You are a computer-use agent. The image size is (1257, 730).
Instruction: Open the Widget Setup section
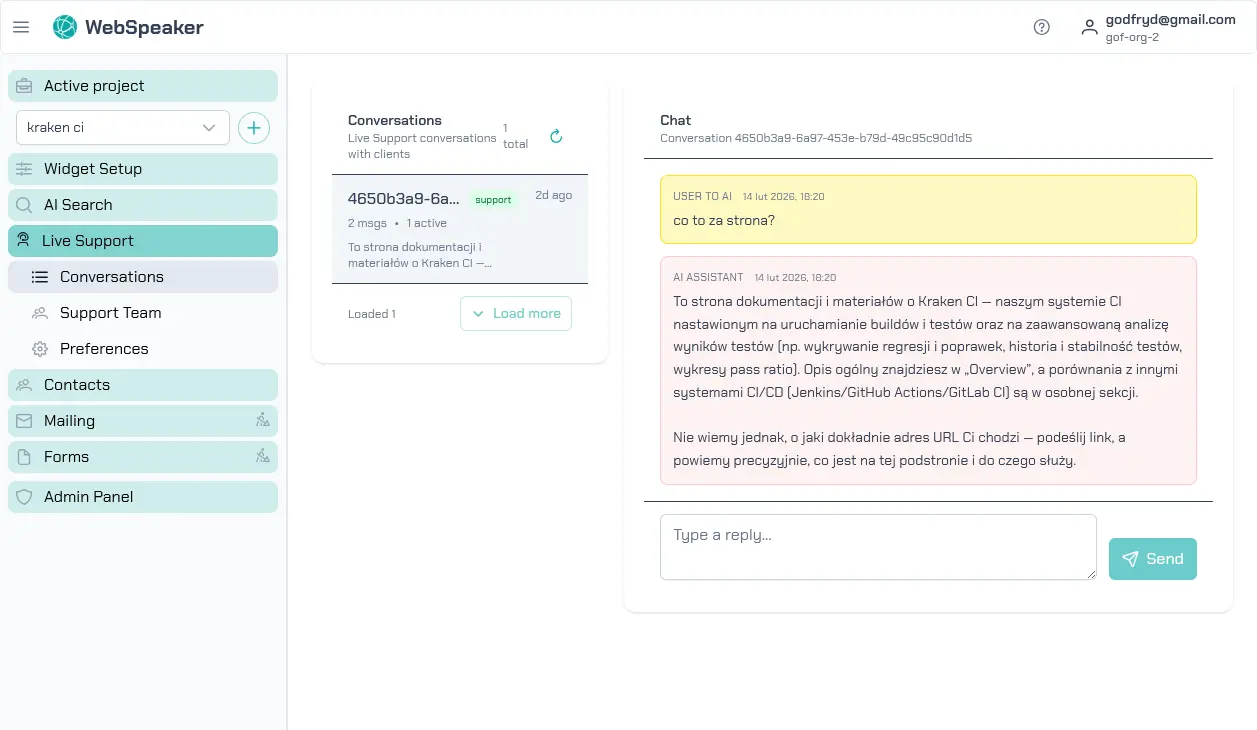pos(143,169)
